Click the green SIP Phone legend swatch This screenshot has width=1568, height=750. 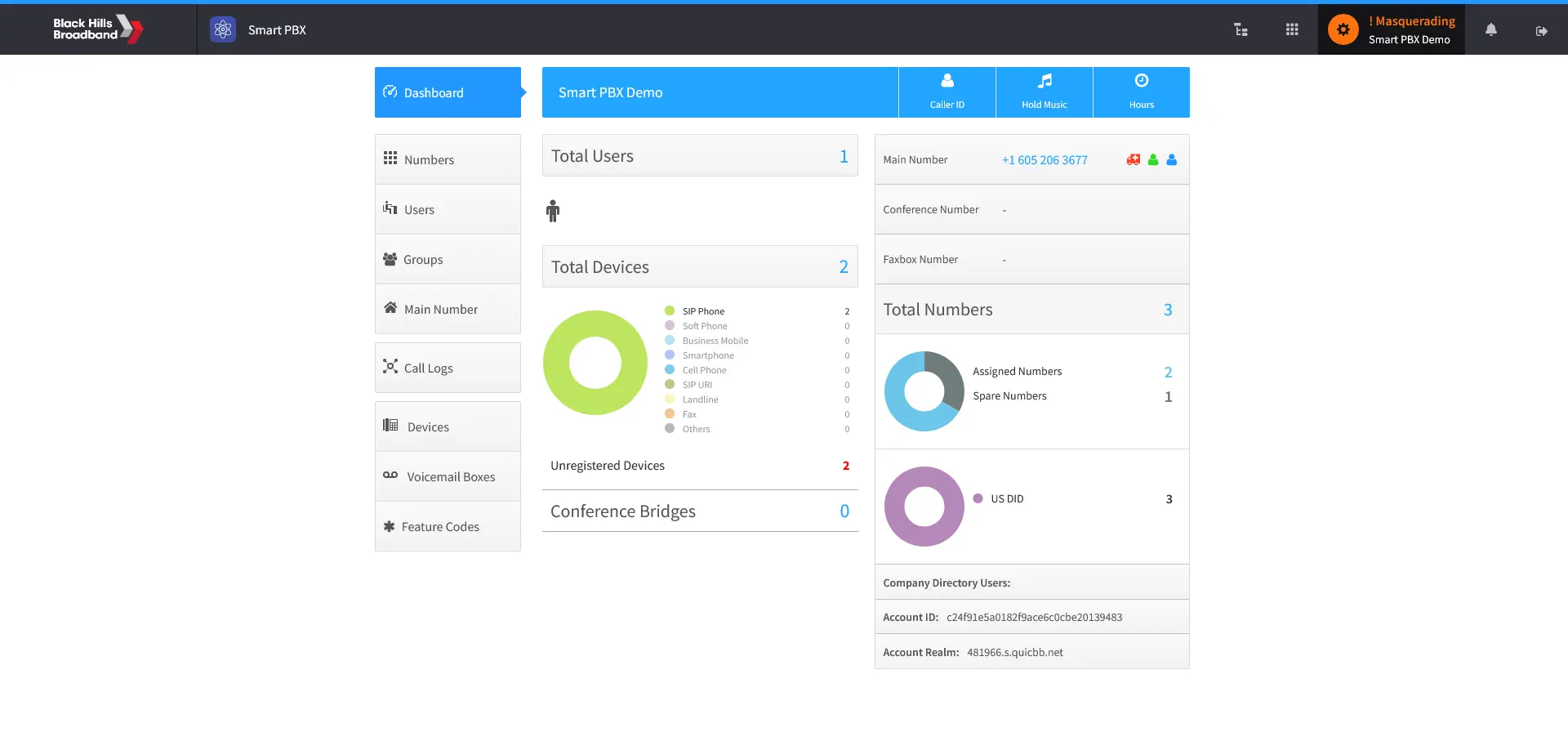tap(670, 311)
